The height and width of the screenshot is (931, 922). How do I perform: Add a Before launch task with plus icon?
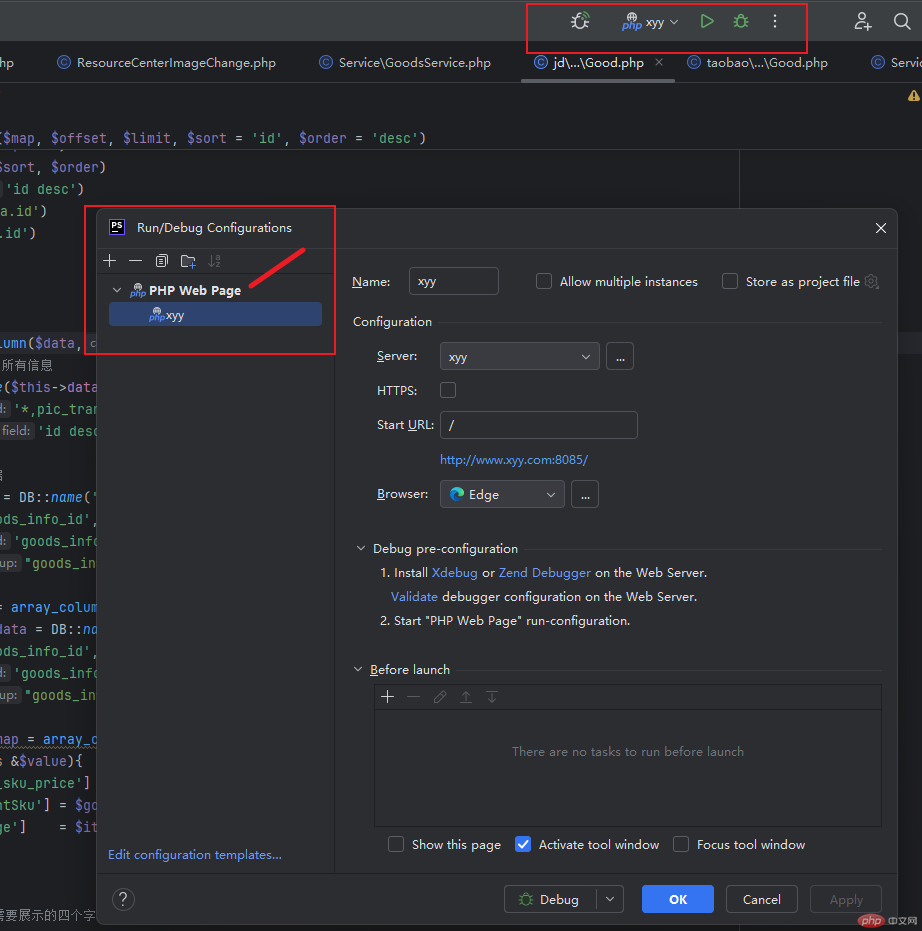coord(388,696)
